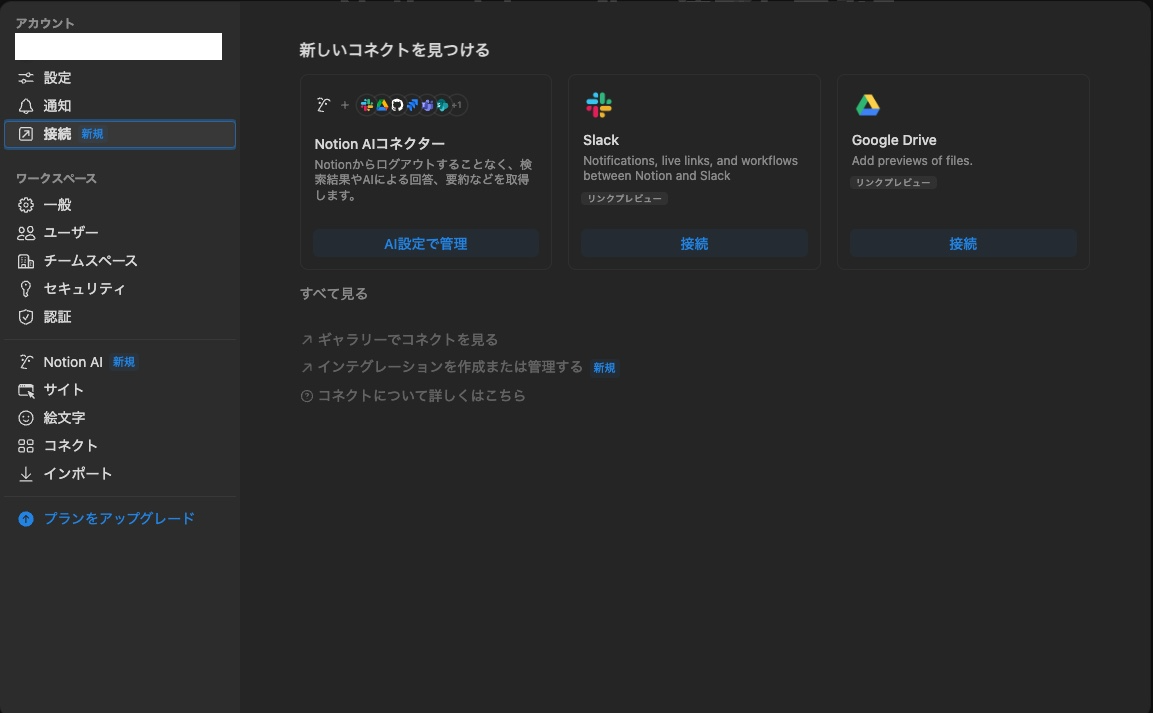
Task: Click the Notion AI connector card icon
Action: tap(323, 105)
